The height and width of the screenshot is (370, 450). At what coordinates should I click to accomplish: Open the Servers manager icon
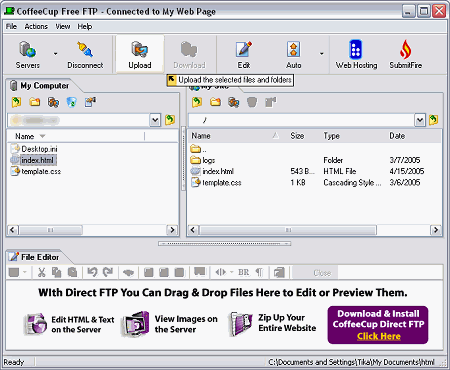(x=27, y=49)
